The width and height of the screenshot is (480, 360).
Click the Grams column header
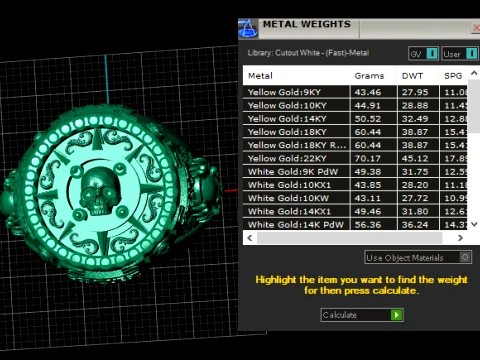pyautogui.click(x=369, y=76)
